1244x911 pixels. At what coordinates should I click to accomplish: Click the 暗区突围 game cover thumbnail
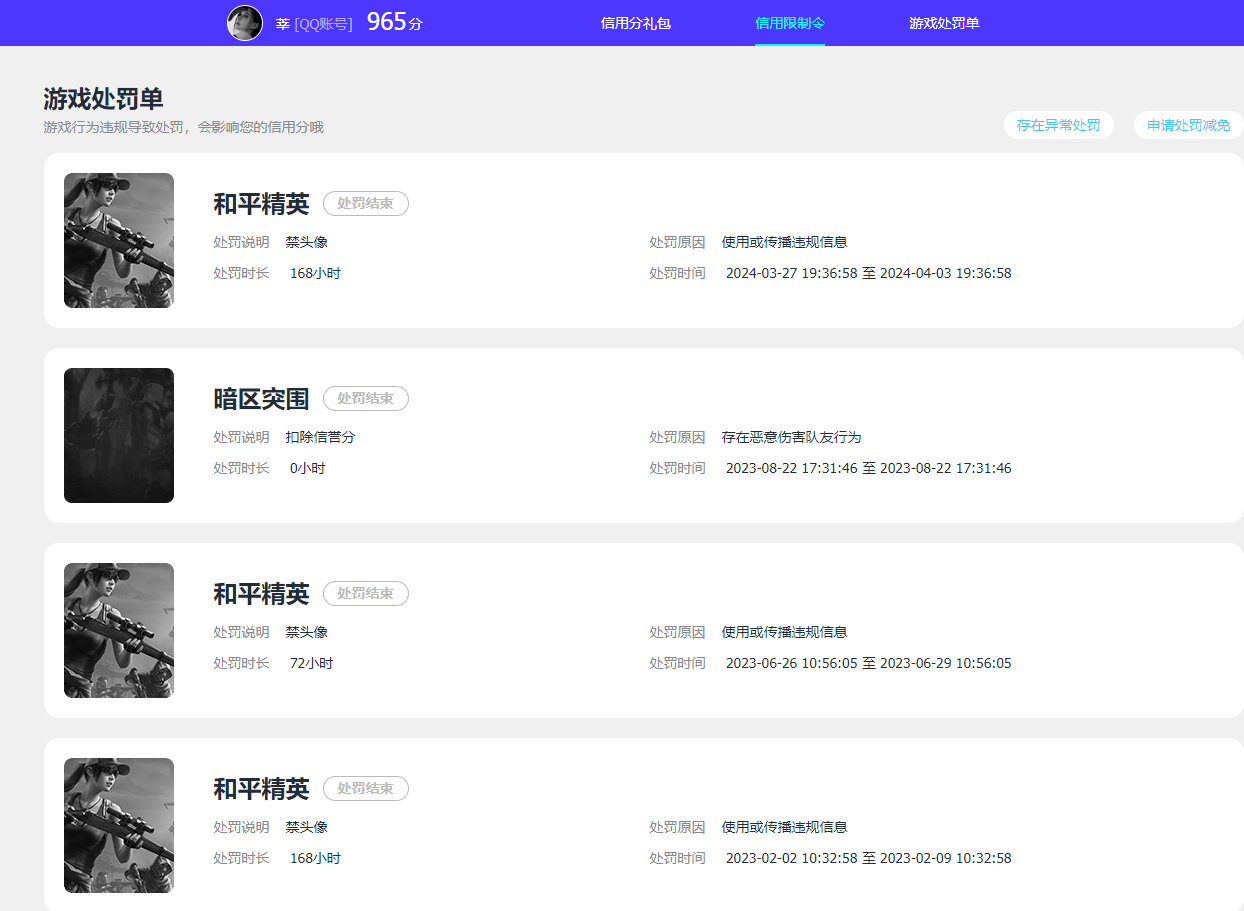tap(119, 435)
